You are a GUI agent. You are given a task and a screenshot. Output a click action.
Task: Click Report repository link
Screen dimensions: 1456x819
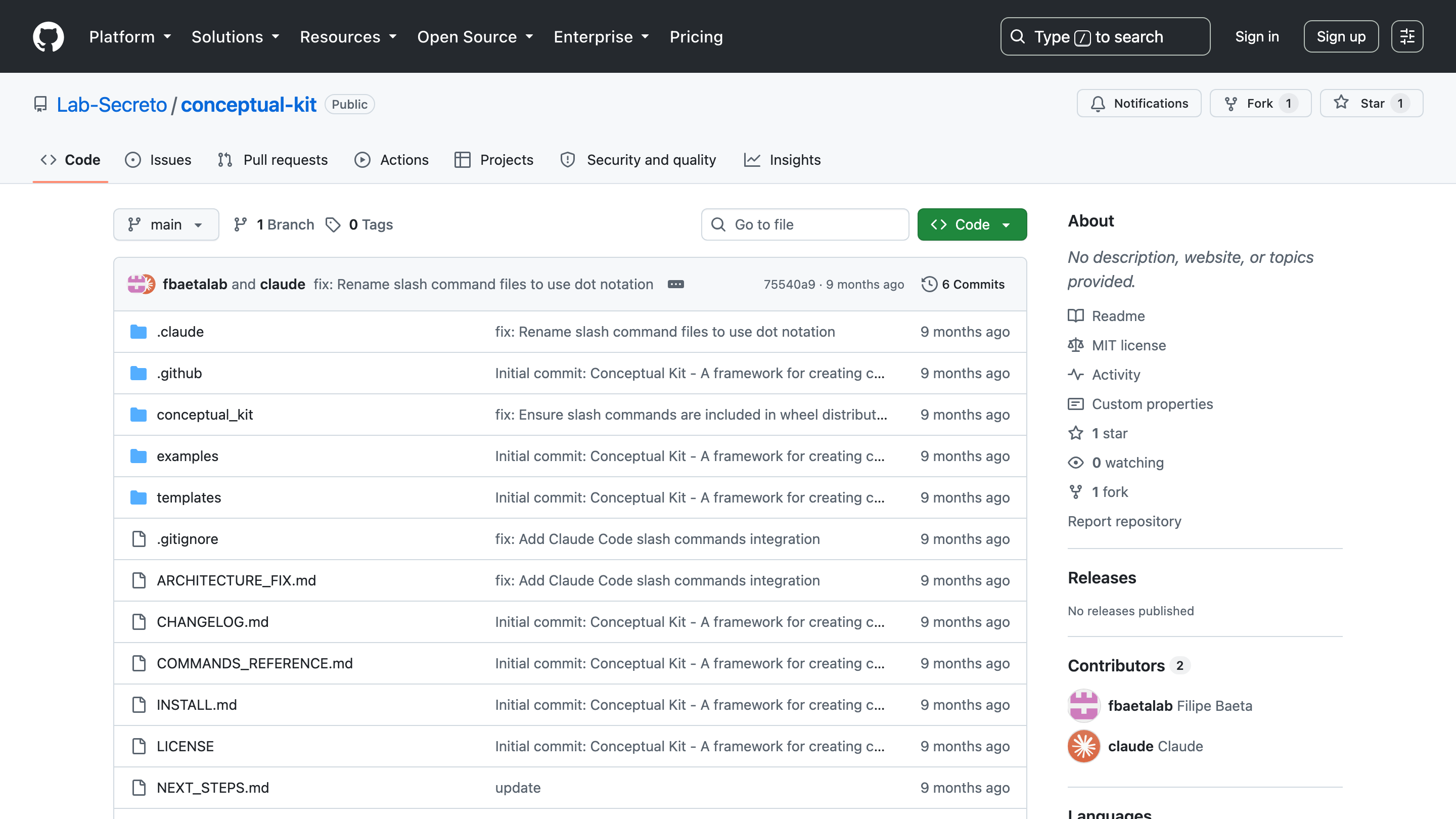tap(1124, 522)
